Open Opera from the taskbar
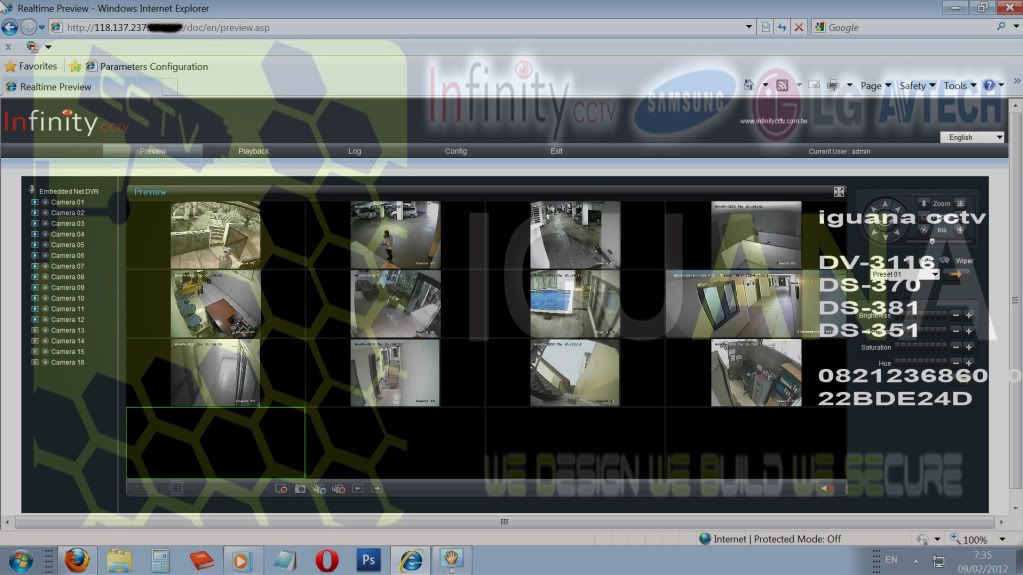 point(327,559)
